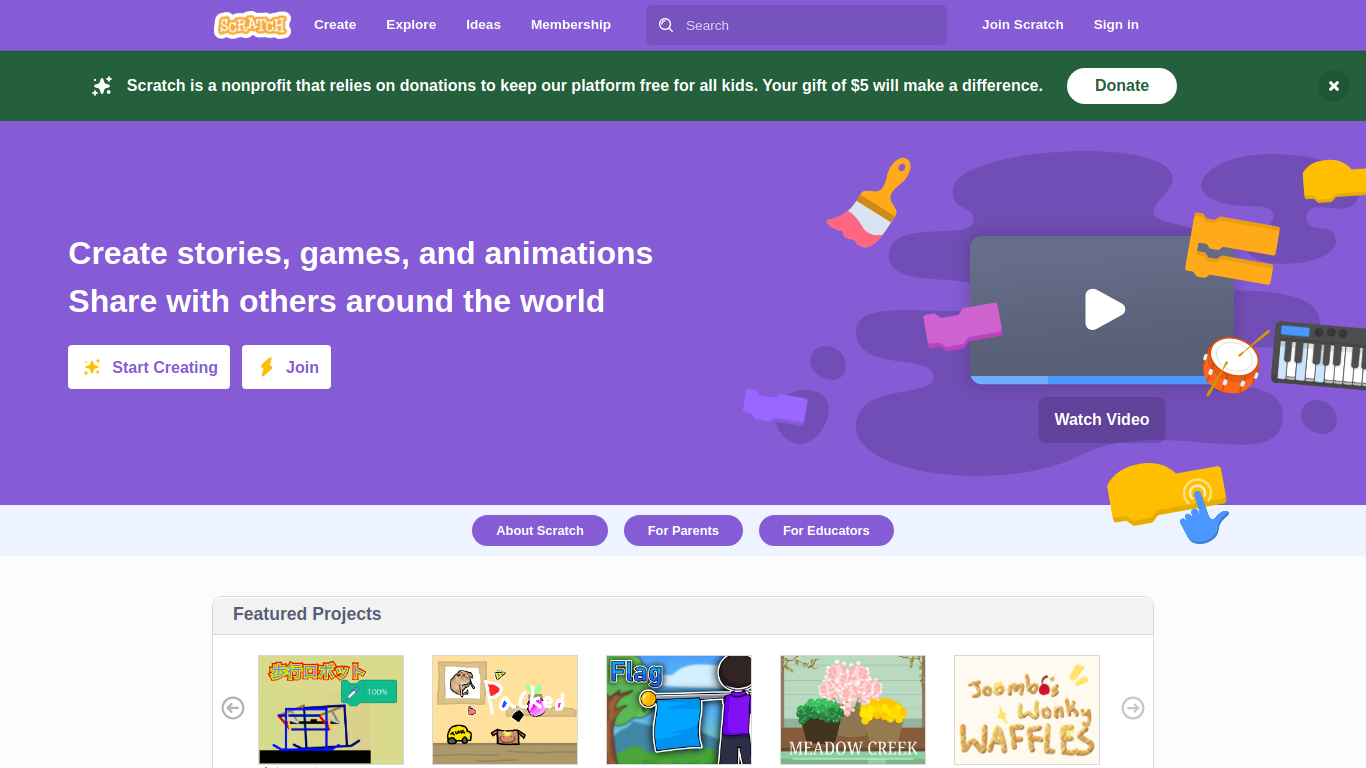
Task: Click the Scratch logo
Action: tap(252, 25)
